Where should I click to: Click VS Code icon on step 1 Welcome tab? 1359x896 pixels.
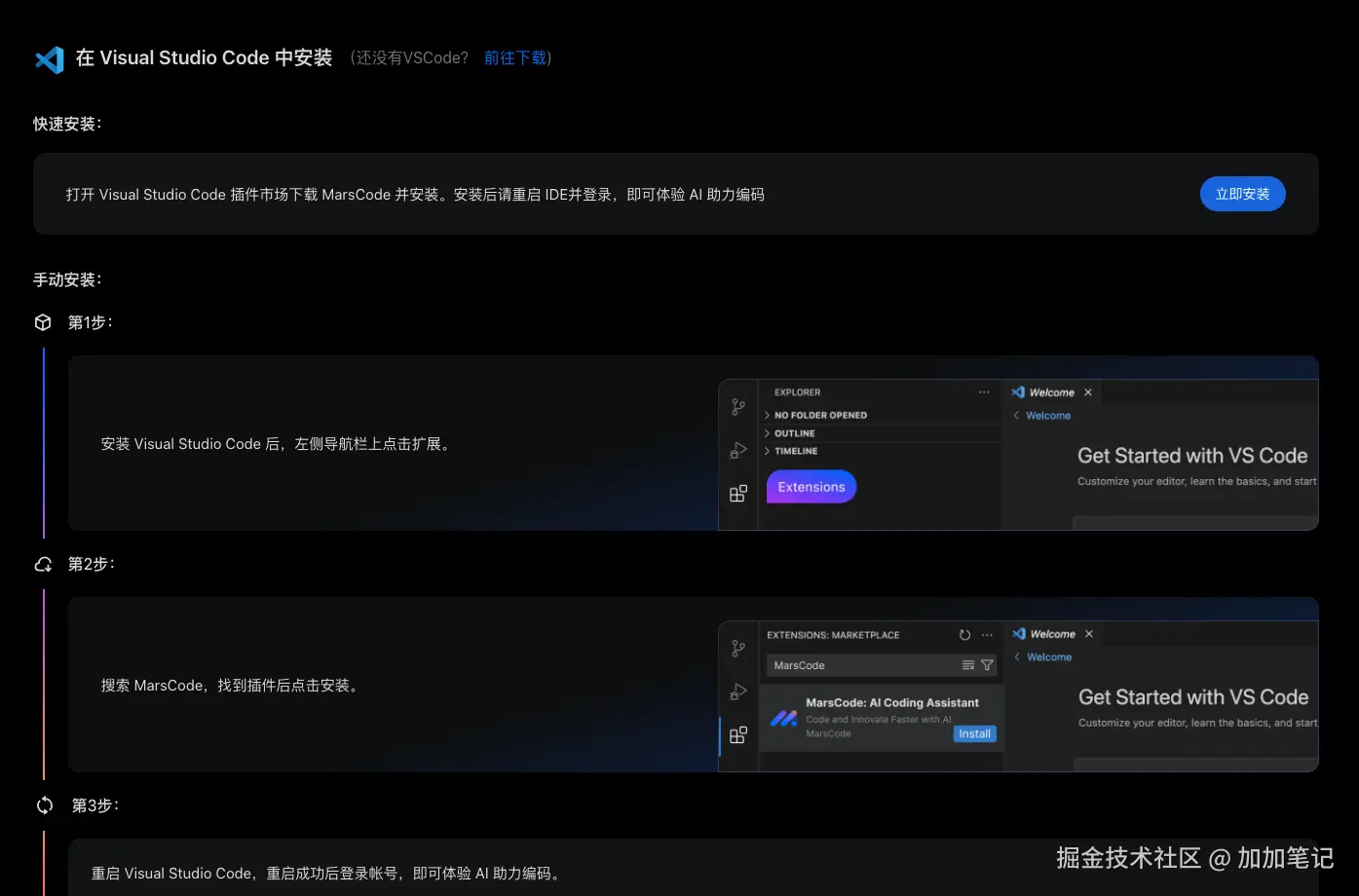tap(1018, 392)
